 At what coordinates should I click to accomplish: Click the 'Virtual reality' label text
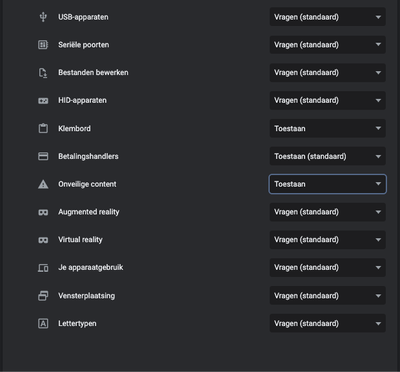pyautogui.click(x=80, y=240)
